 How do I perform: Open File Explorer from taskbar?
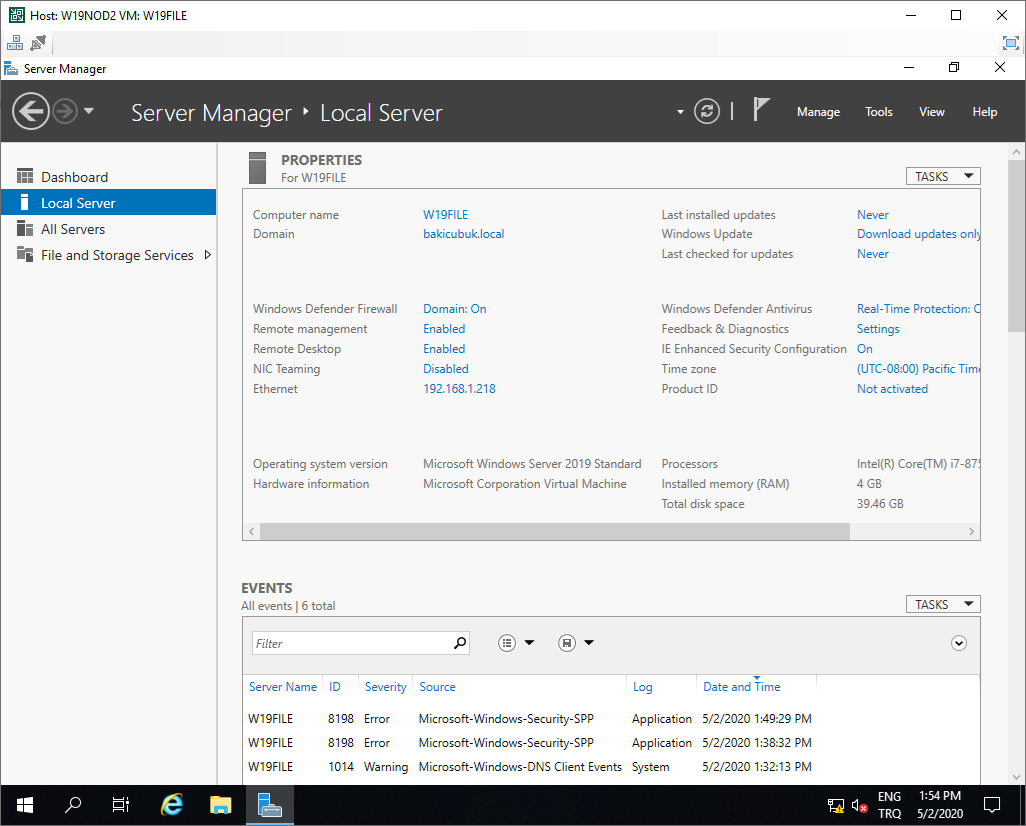pyautogui.click(x=221, y=805)
